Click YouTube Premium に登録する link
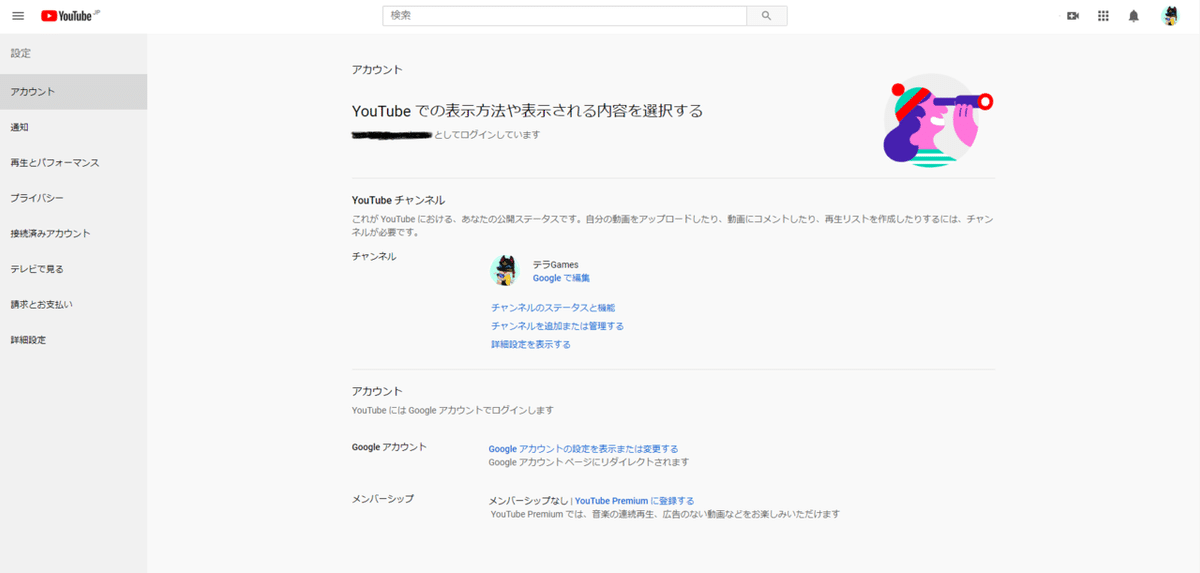The height and width of the screenshot is (573, 1200). (x=634, y=501)
